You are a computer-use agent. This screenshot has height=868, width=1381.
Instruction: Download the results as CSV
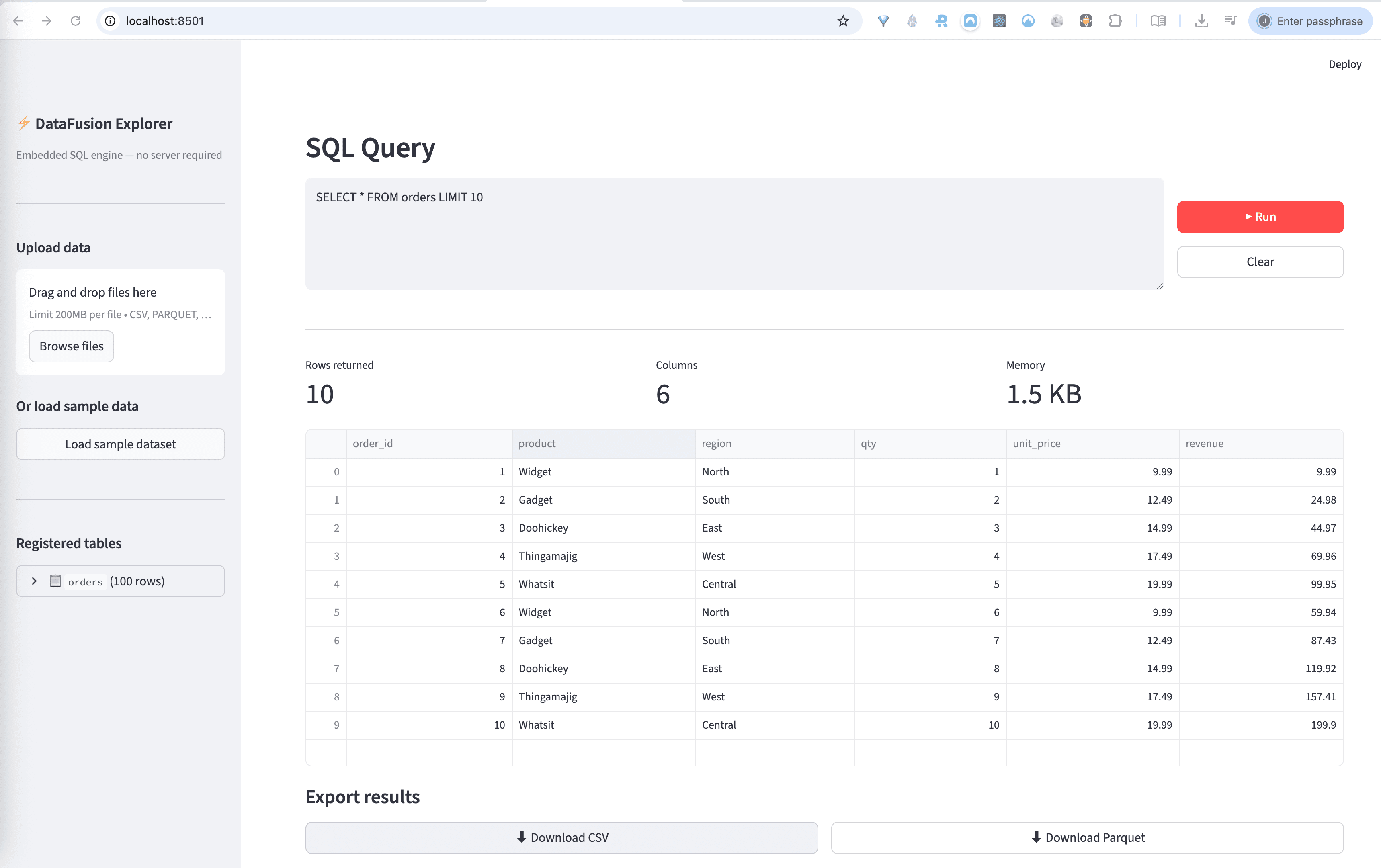pyautogui.click(x=561, y=837)
